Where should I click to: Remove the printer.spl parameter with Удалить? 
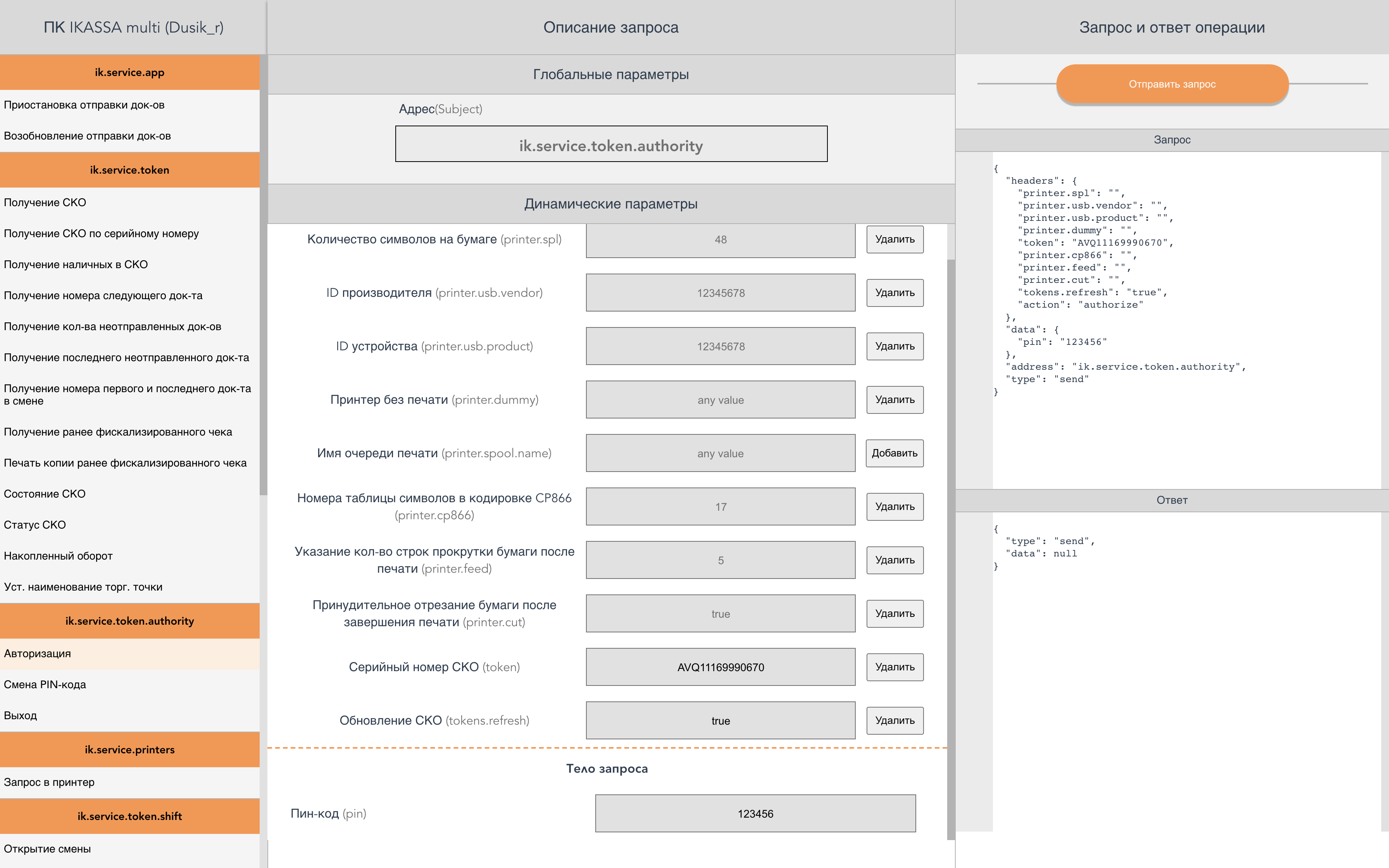[x=894, y=239]
